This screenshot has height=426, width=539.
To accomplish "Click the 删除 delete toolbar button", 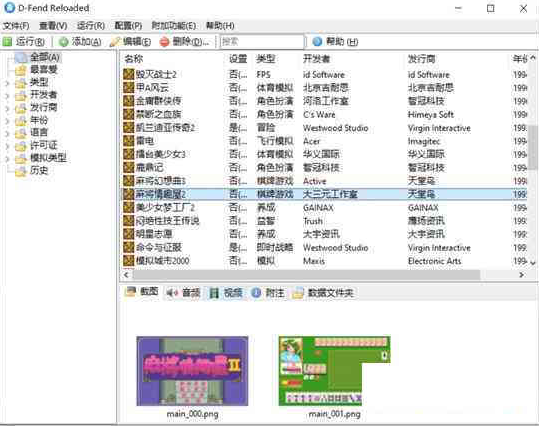I will [185, 42].
